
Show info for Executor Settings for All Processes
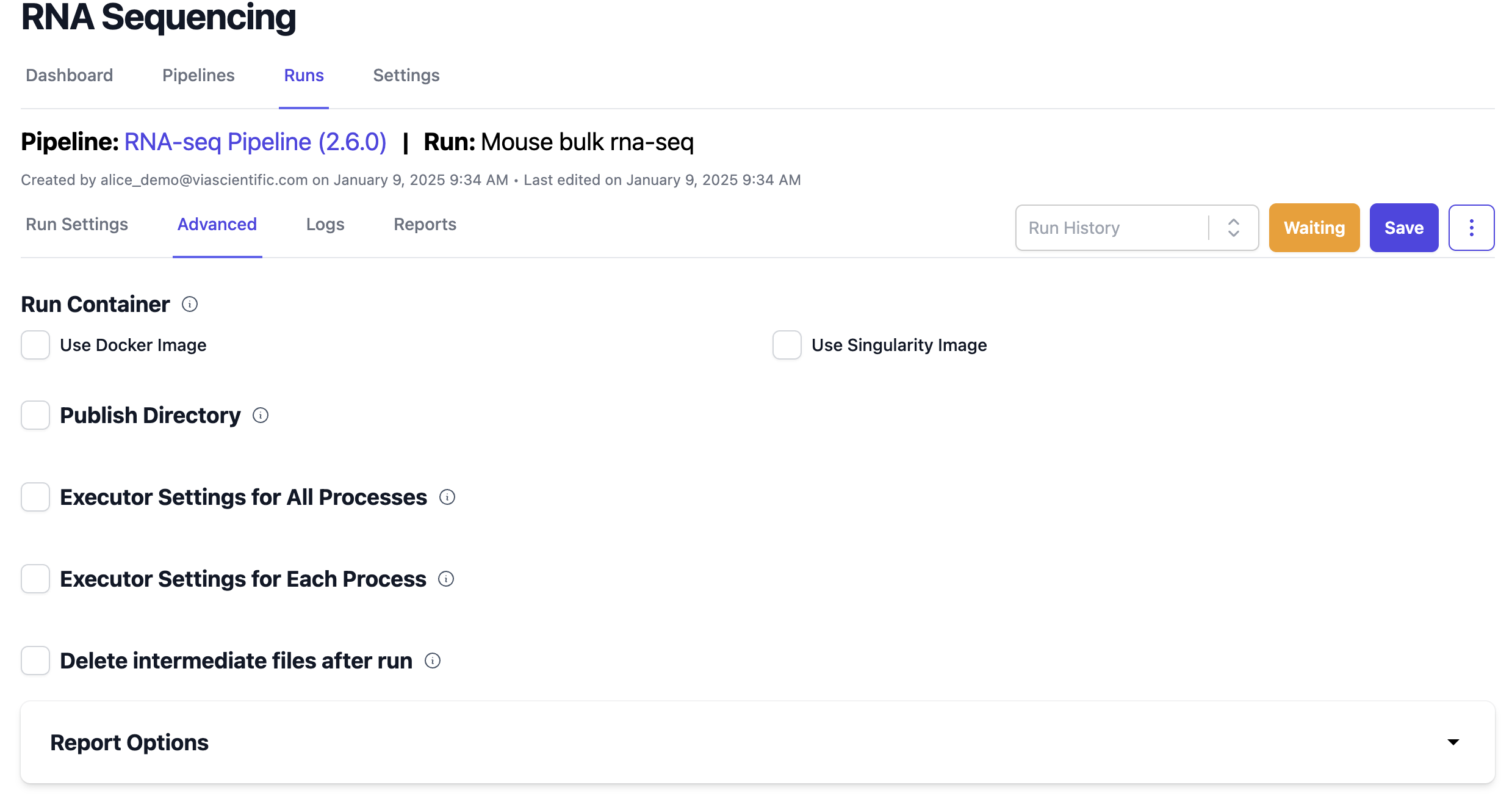(x=447, y=497)
